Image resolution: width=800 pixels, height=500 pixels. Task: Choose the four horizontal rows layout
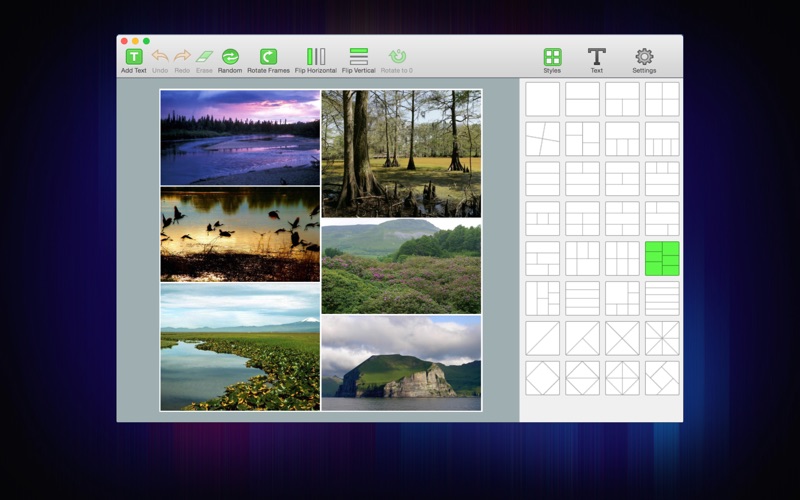tap(582, 298)
